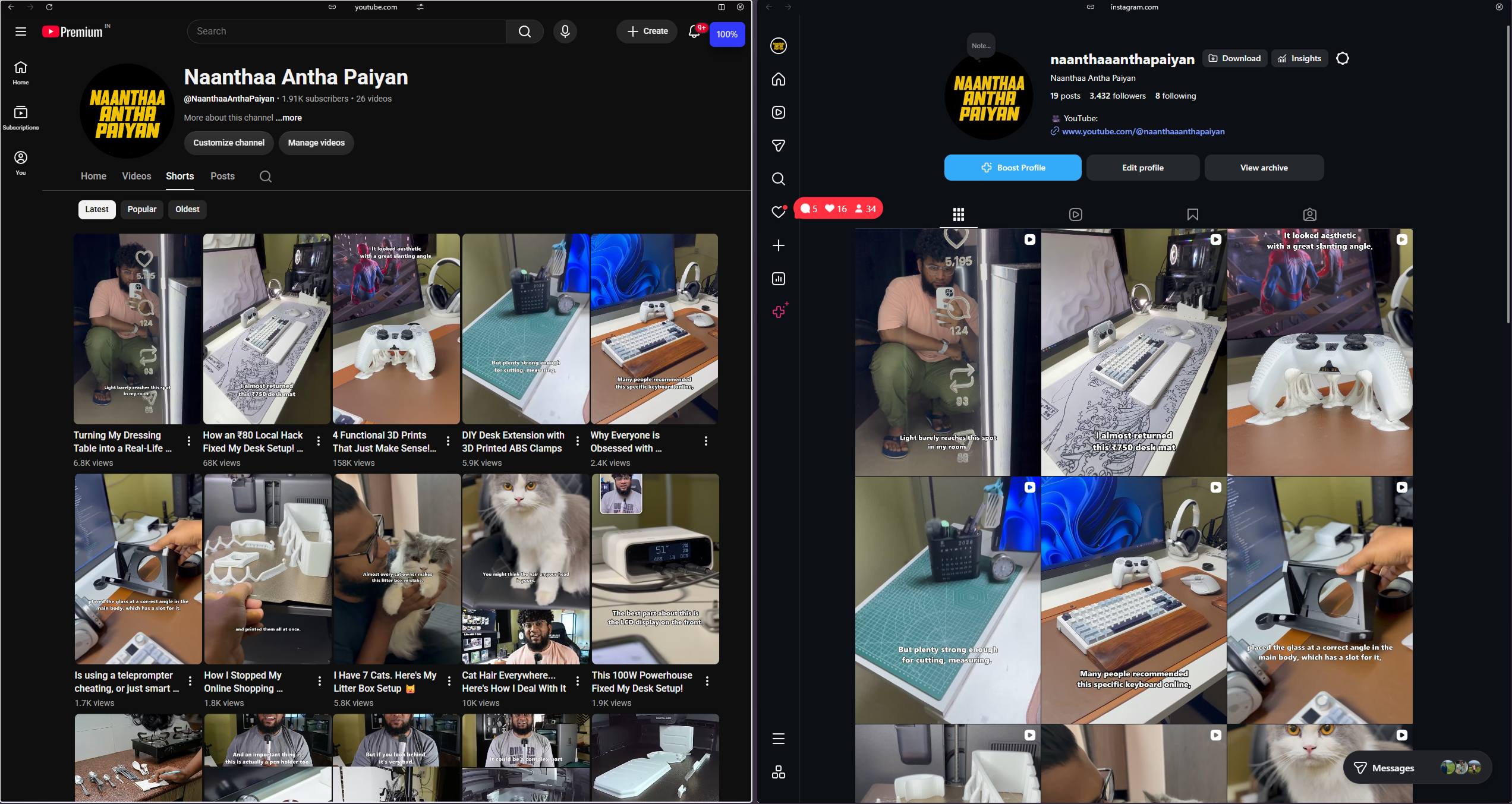Click the Instagram Note bubble above avatar
Screen dimensions: 1512x804
coord(981,46)
